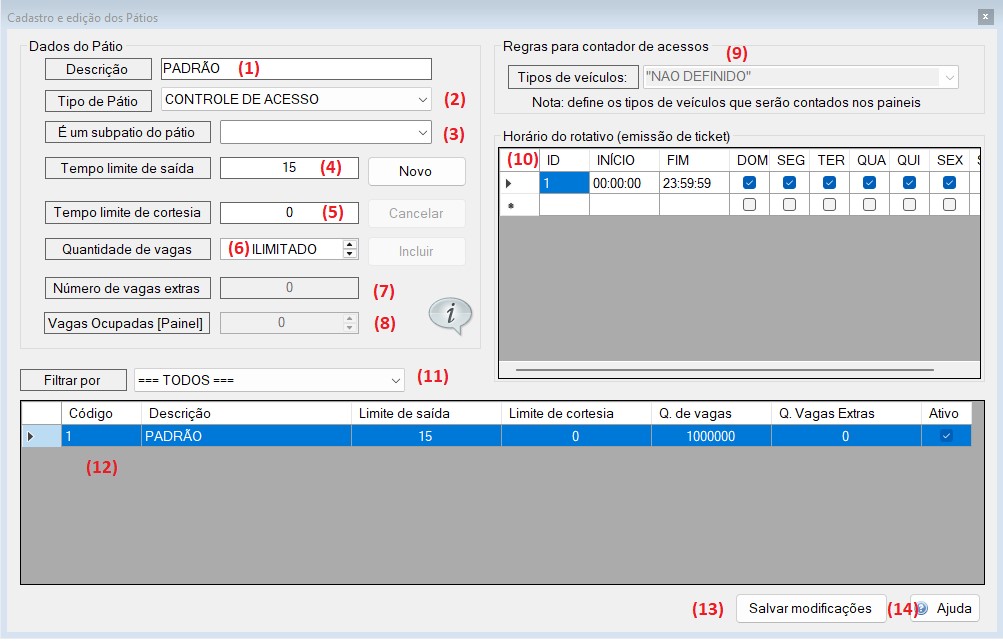The height and width of the screenshot is (641, 1003).
Task: Open the Filtrar por TODOS dropdown
Action: [395, 381]
